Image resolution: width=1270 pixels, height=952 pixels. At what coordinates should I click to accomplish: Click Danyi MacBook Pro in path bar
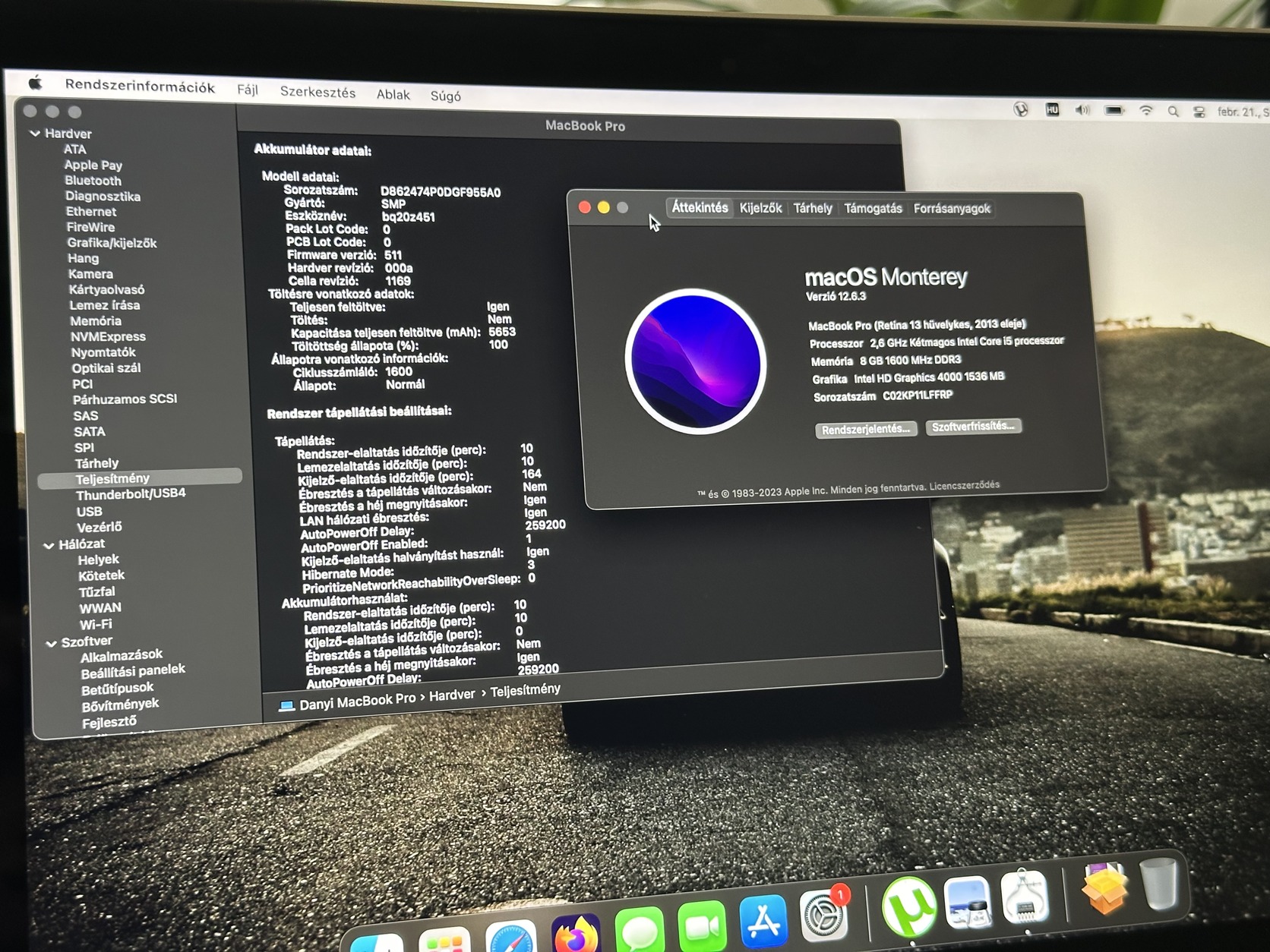tap(357, 701)
